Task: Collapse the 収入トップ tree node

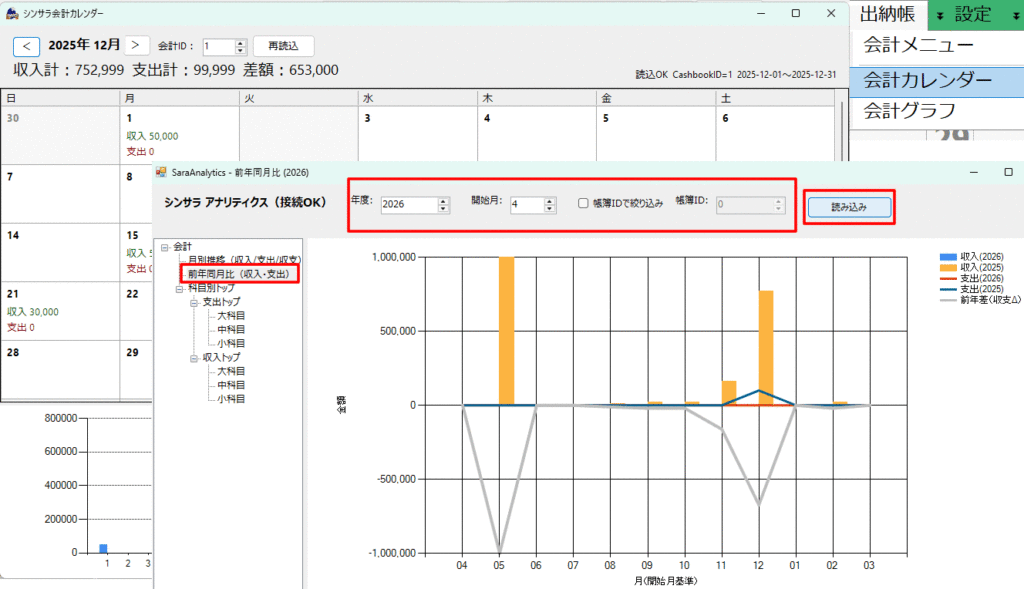Action: pyautogui.click(x=193, y=357)
